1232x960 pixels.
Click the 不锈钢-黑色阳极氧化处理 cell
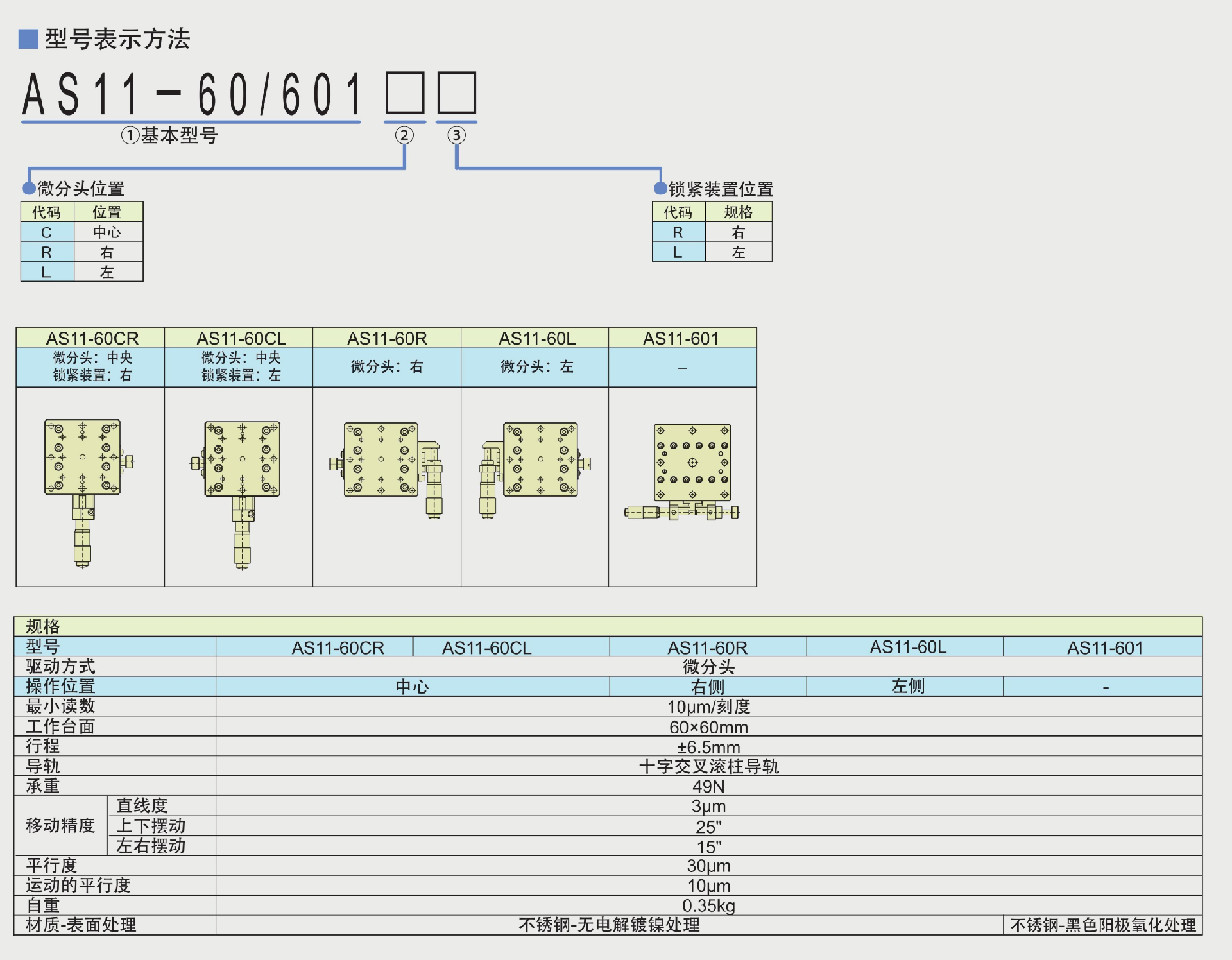[1102, 925]
